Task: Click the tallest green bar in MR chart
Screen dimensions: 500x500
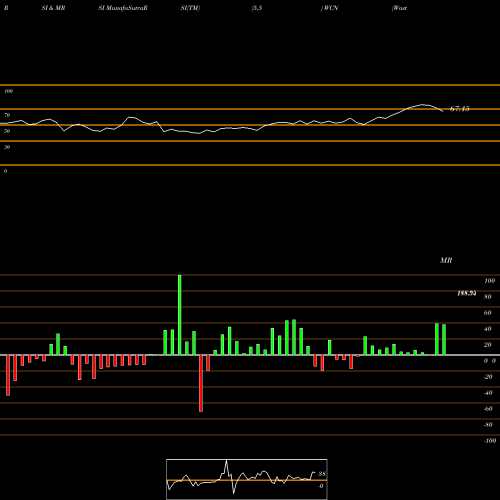Action: pyautogui.click(x=180, y=315)
